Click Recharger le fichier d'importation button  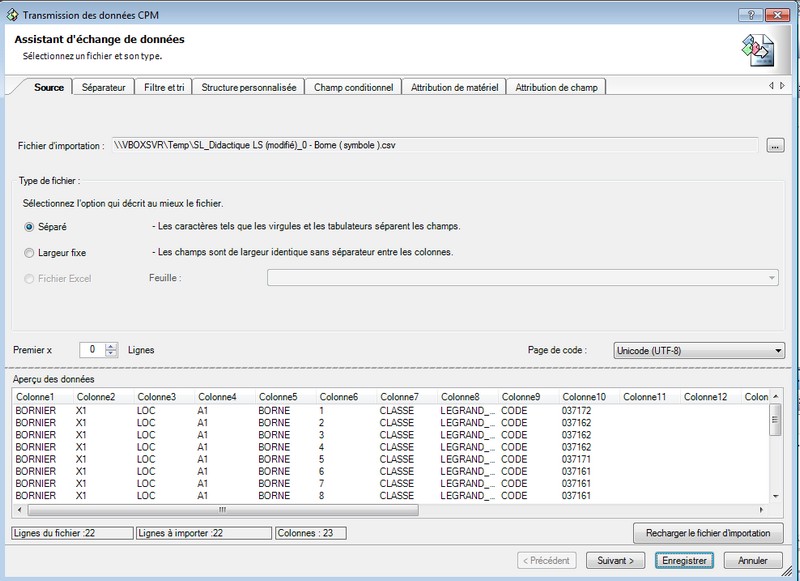pyautogui.click(x=706, y=533)
